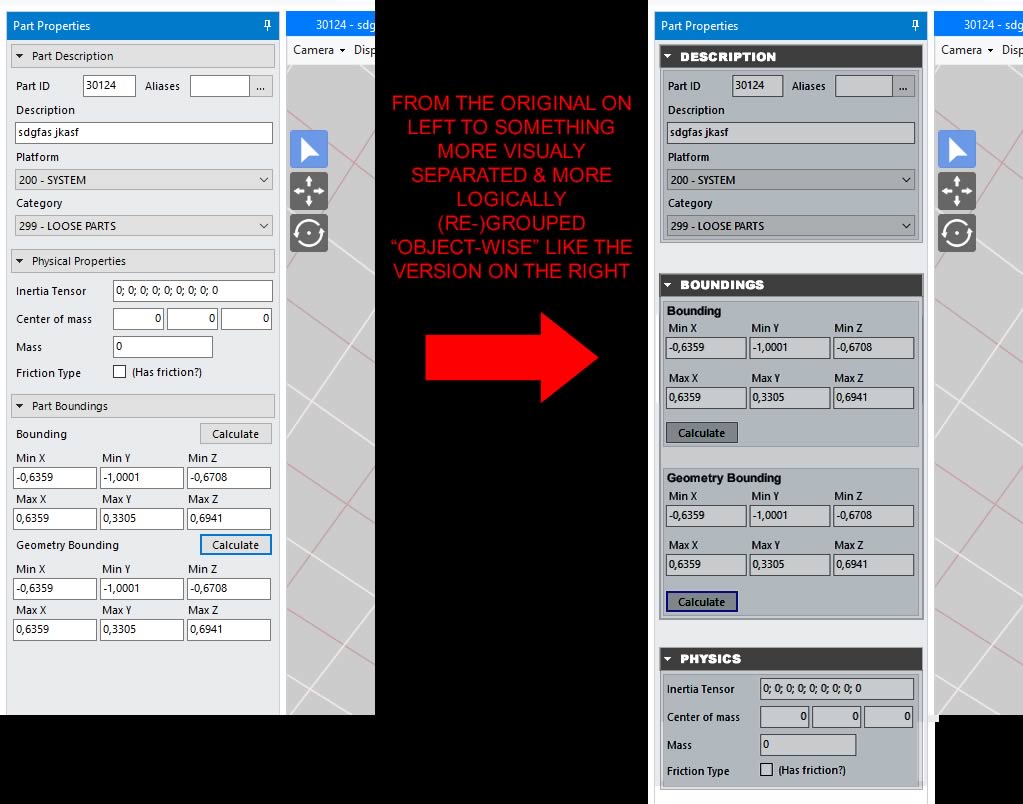This screenshot has height=804, width=1023.
Task: Click the pin icon on the left Part Properties panel
Action: (268, 25)
